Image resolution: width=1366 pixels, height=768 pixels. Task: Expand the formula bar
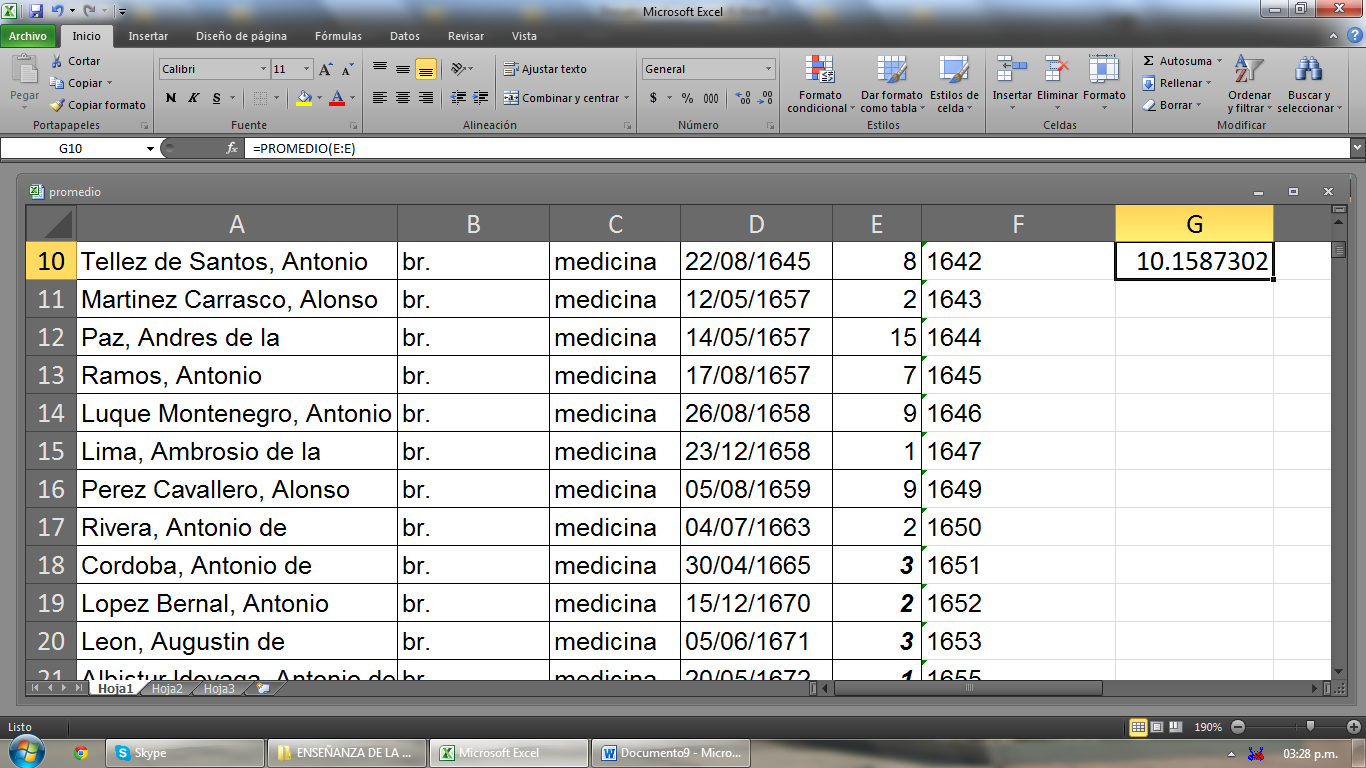click(x=1357, y=148)
